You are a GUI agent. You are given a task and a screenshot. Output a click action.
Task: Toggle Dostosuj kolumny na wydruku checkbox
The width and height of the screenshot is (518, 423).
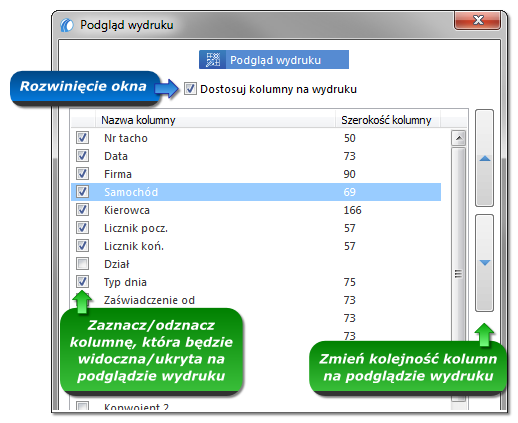tap(190, 89)
